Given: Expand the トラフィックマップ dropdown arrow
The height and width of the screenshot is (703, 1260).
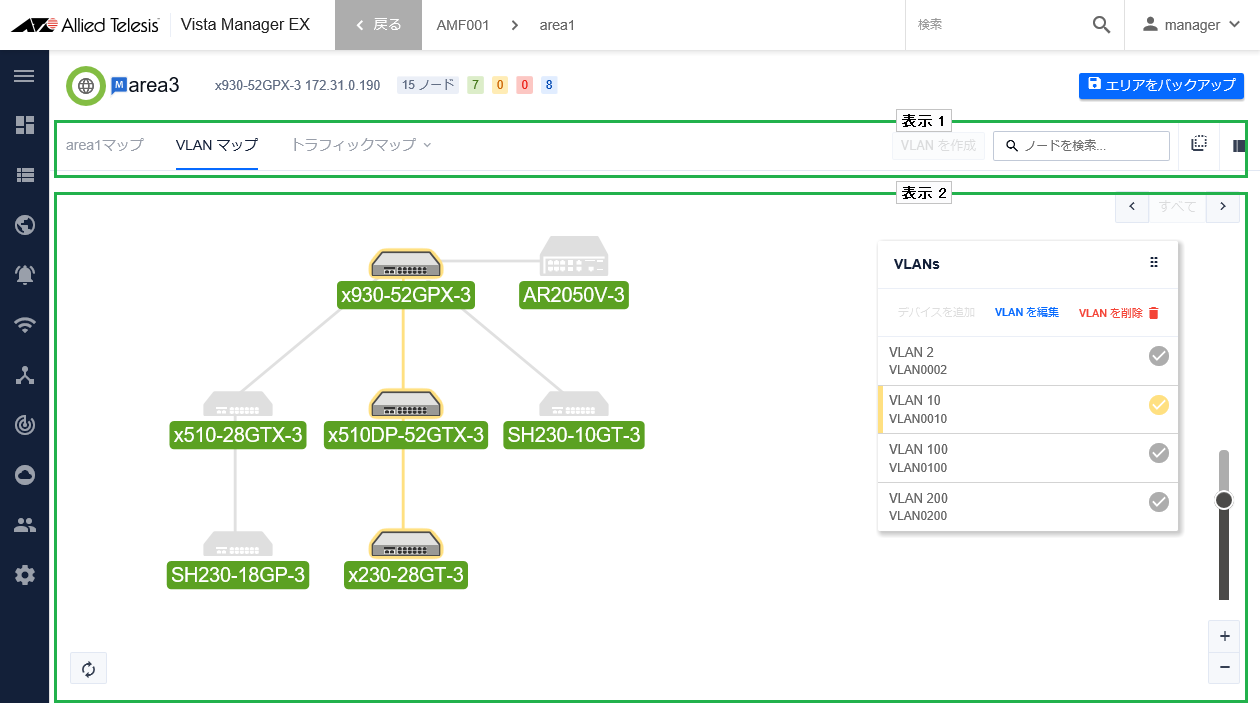Looking at the screenshot, I should click(427, 145).
